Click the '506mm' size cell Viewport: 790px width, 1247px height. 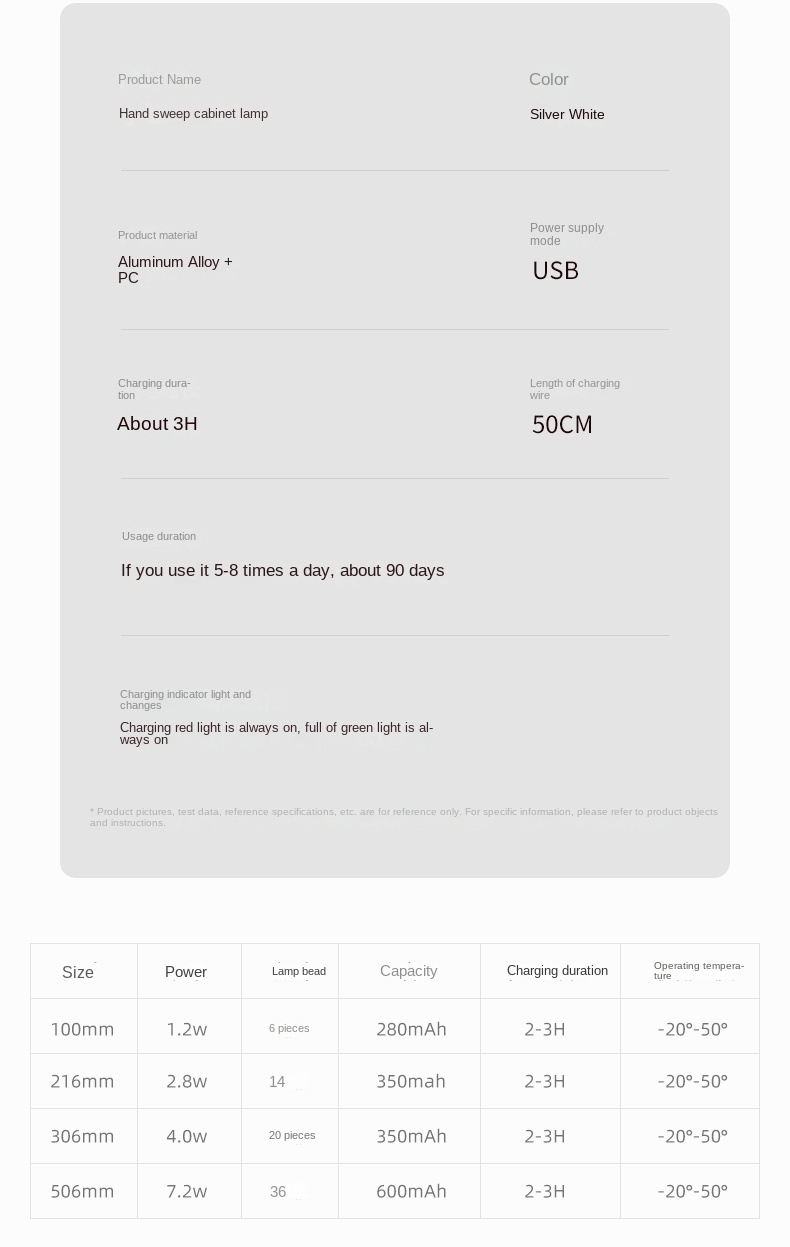coord(82,1191)
